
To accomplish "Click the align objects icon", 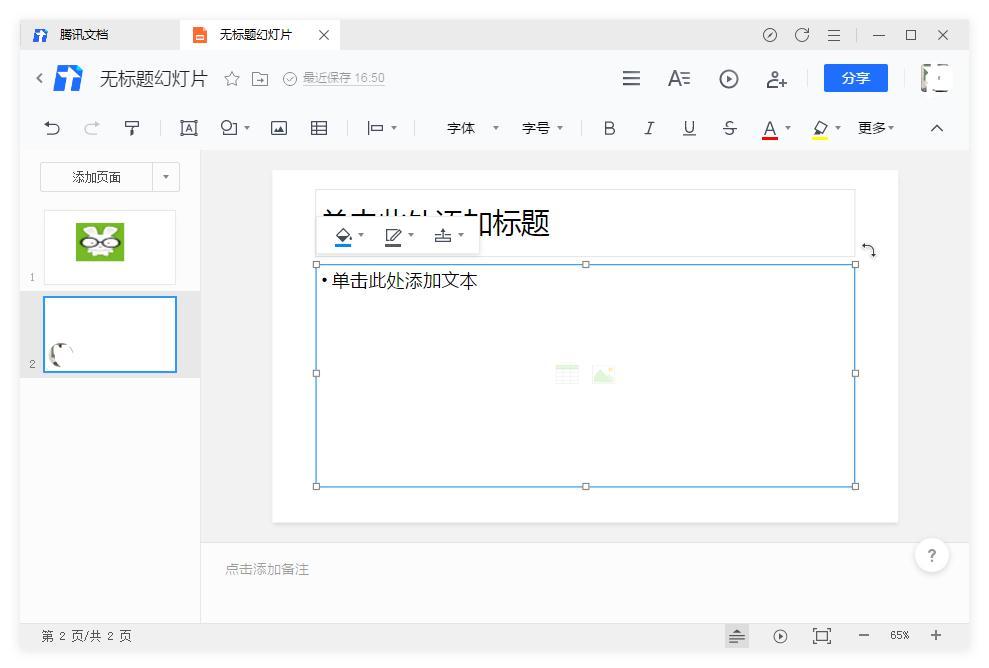I will pos(376,128).
